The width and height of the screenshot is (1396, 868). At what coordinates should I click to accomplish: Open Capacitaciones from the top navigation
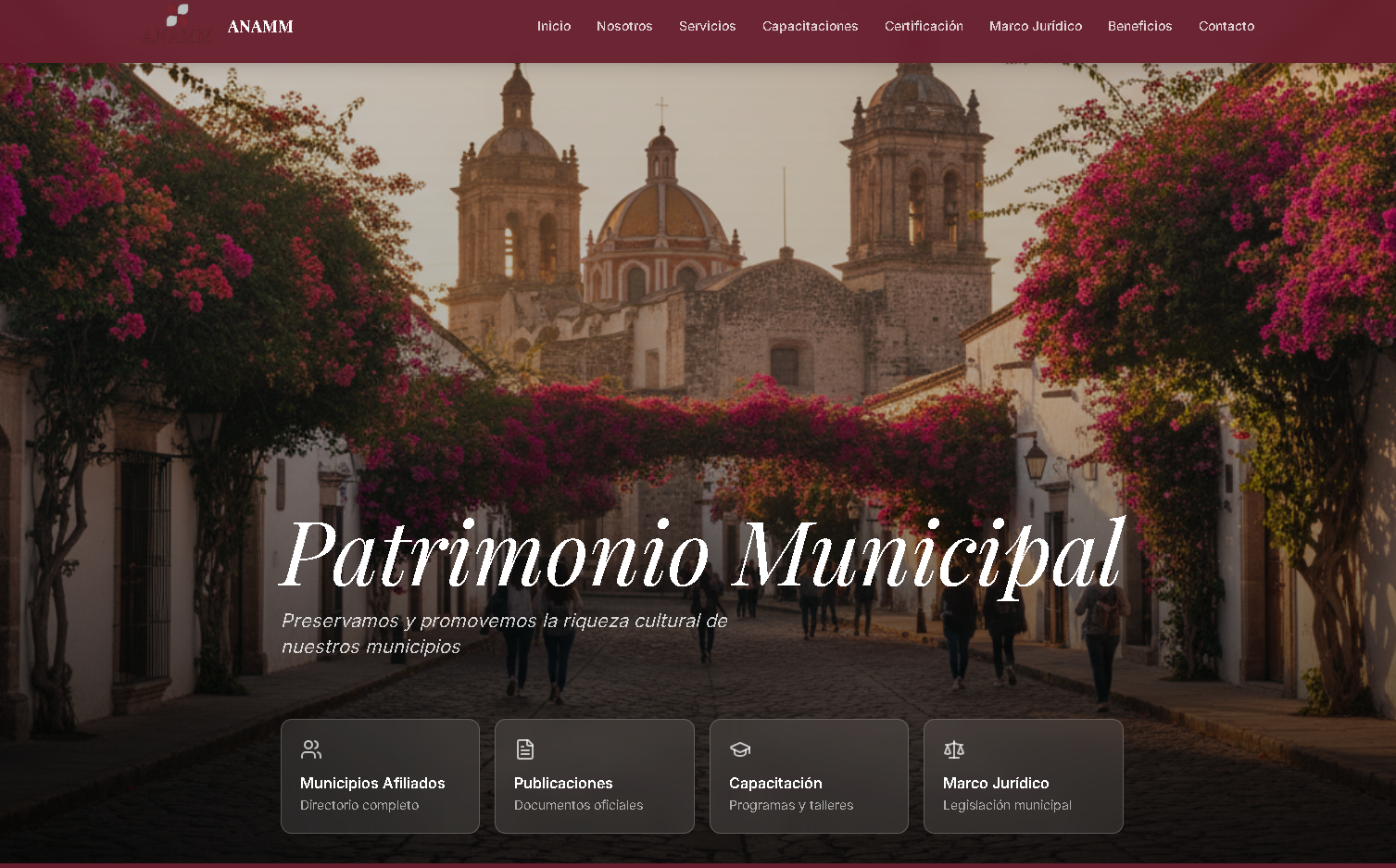pos(810,26)
